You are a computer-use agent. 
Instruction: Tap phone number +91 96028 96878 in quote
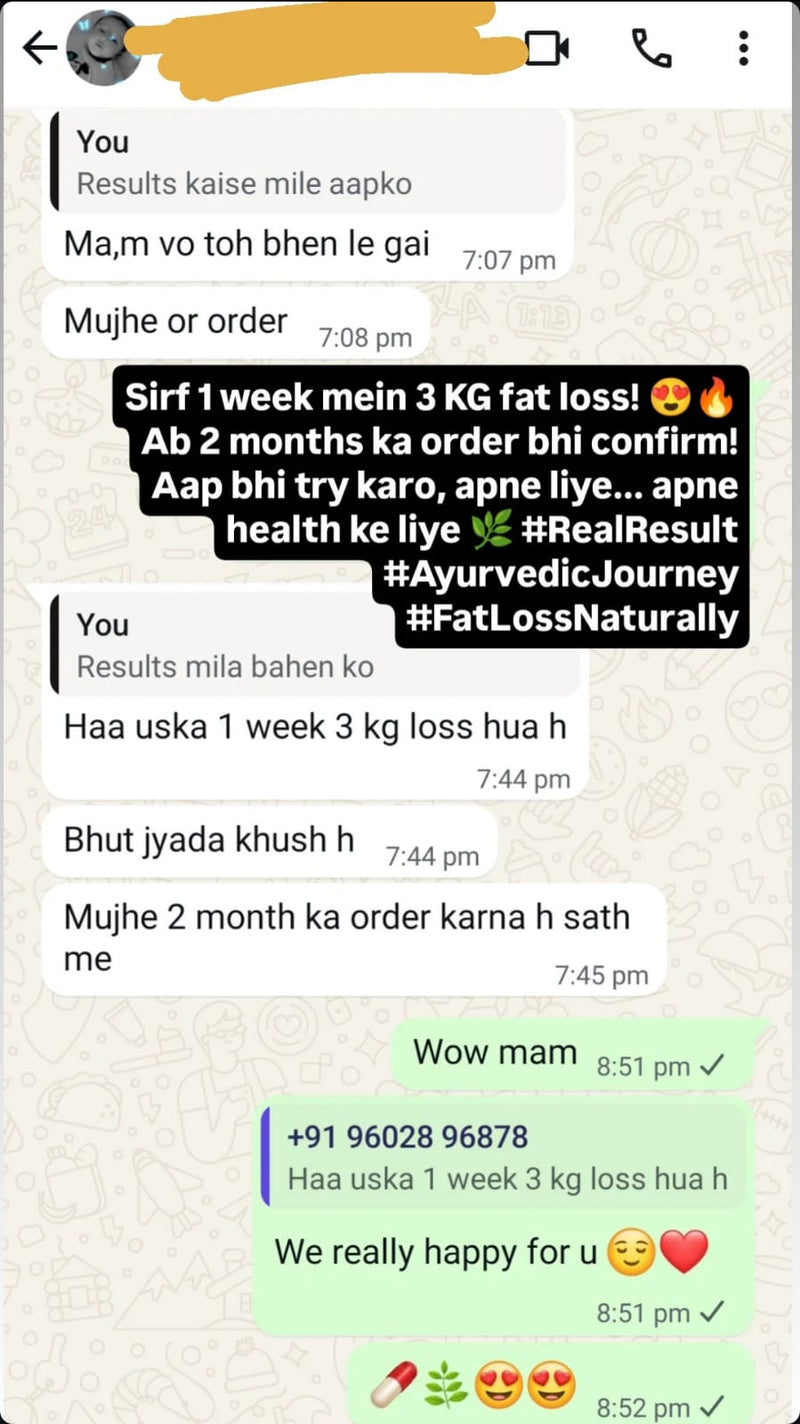(x=407, y=1137)
